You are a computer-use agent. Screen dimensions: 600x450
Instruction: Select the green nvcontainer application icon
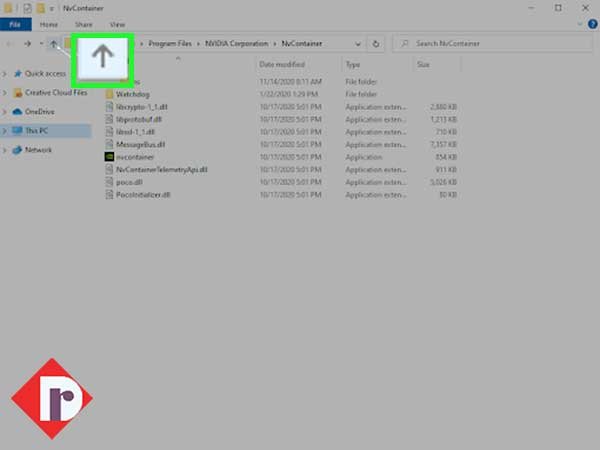click(x=109, y=157)
